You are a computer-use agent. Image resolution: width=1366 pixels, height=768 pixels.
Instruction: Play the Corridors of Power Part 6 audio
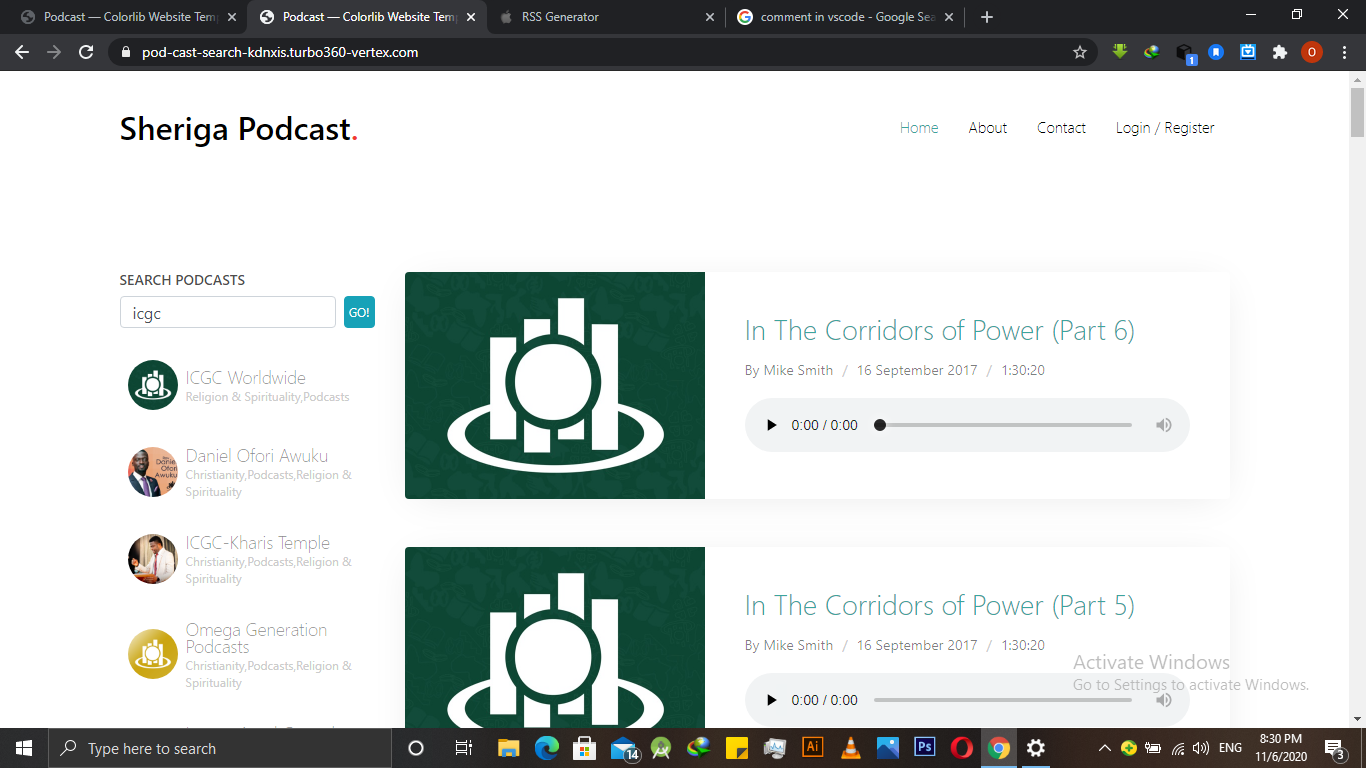771,425
